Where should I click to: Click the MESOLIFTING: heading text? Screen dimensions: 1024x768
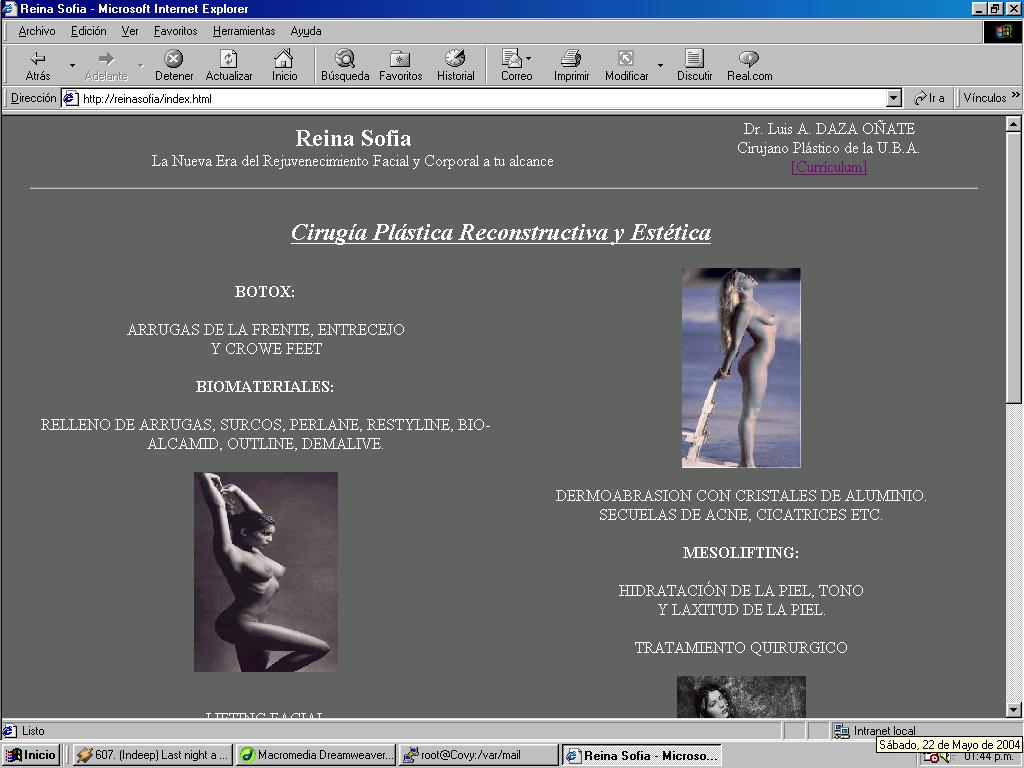pos(741,552)
